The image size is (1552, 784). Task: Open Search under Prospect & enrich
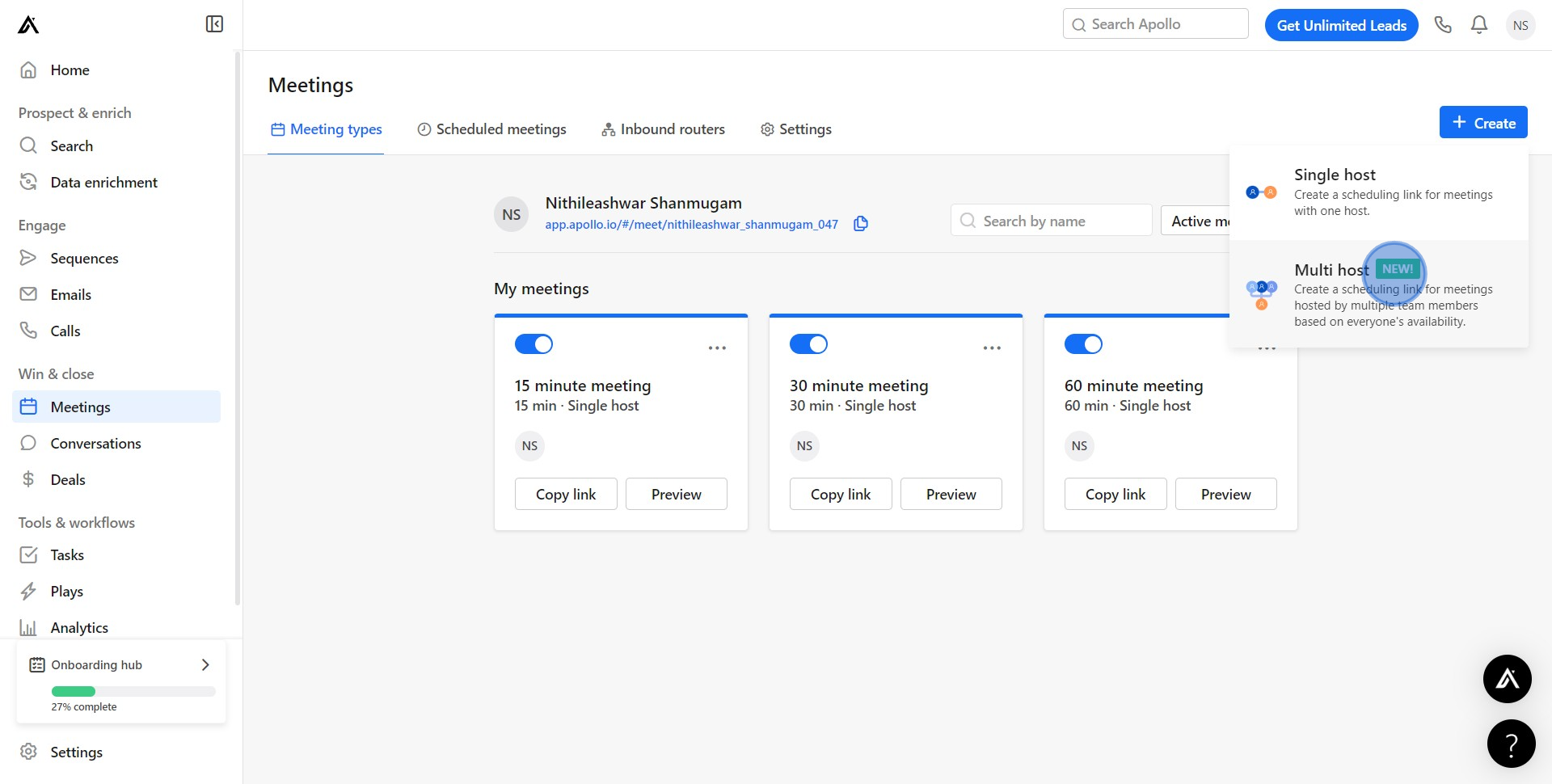tap(116, 146)
